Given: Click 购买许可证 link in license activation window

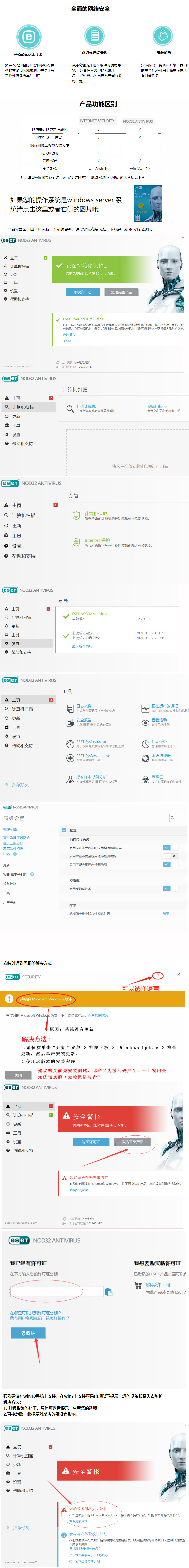Looking at the screenshot, I should tap(158, 1285).
